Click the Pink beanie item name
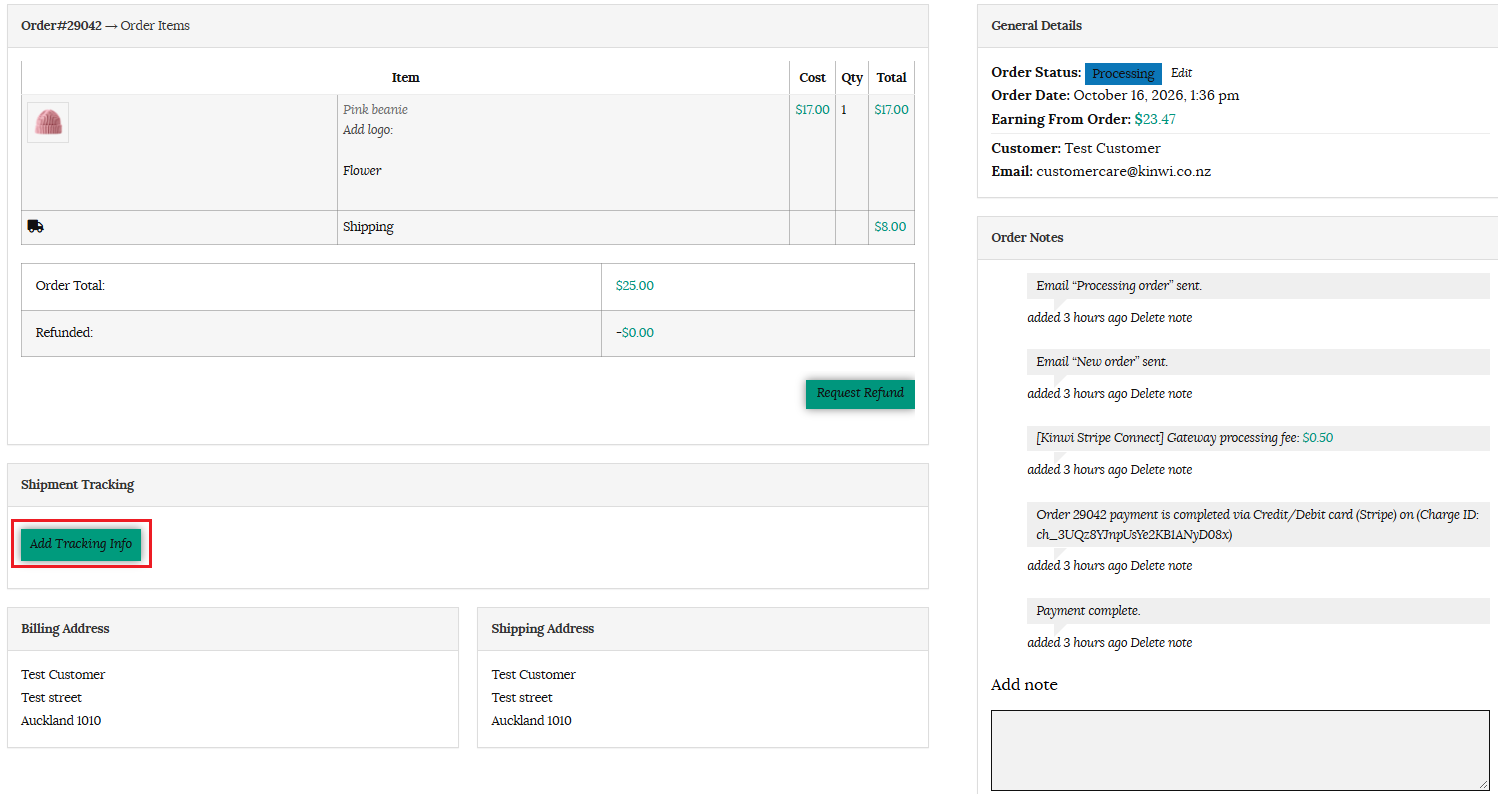Image resolution: width=1498 pixels, height=794 pixels. pyautogui.click(x=375, y=110)
